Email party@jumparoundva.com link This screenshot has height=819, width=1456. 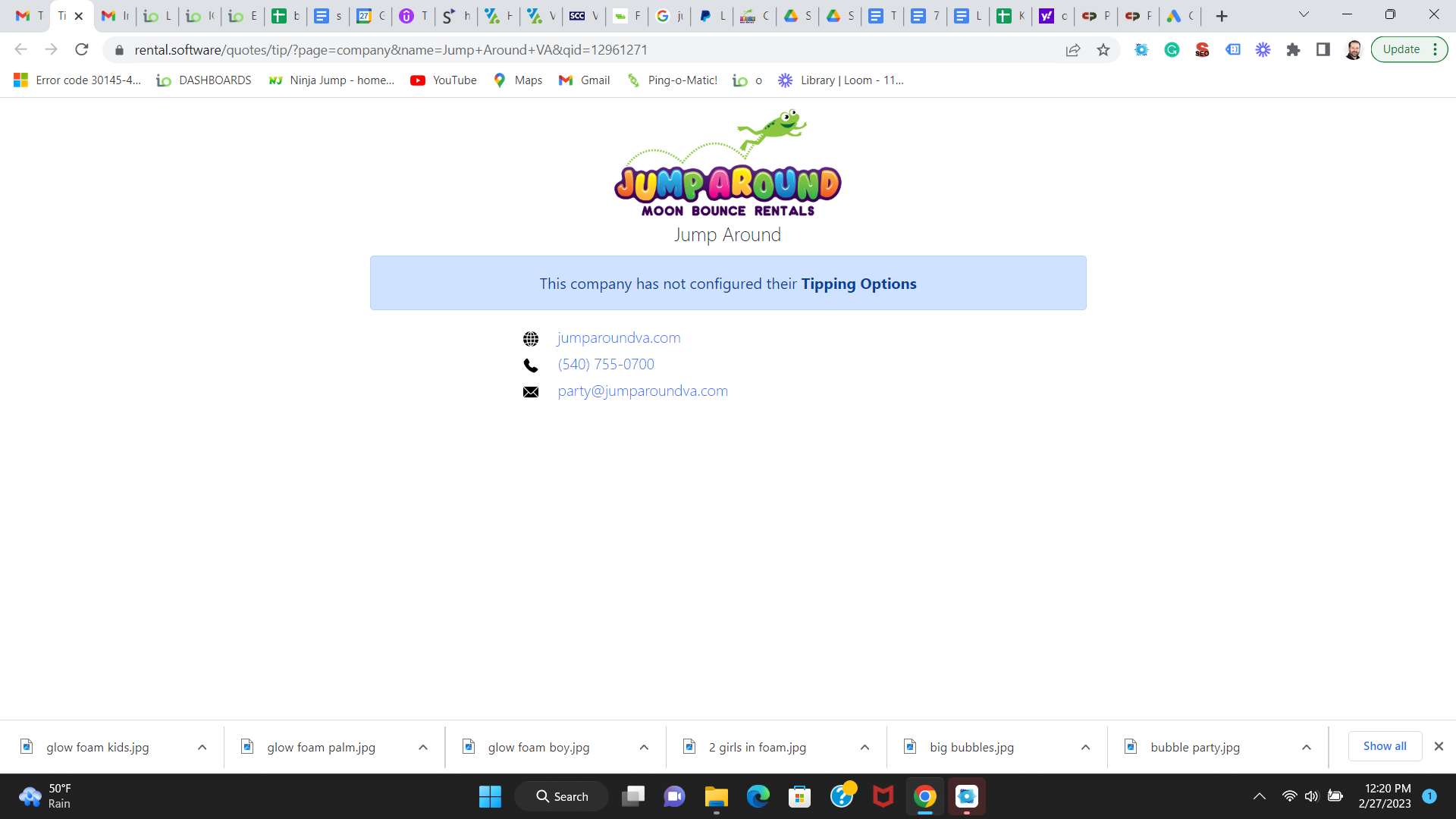pos(642,391)
